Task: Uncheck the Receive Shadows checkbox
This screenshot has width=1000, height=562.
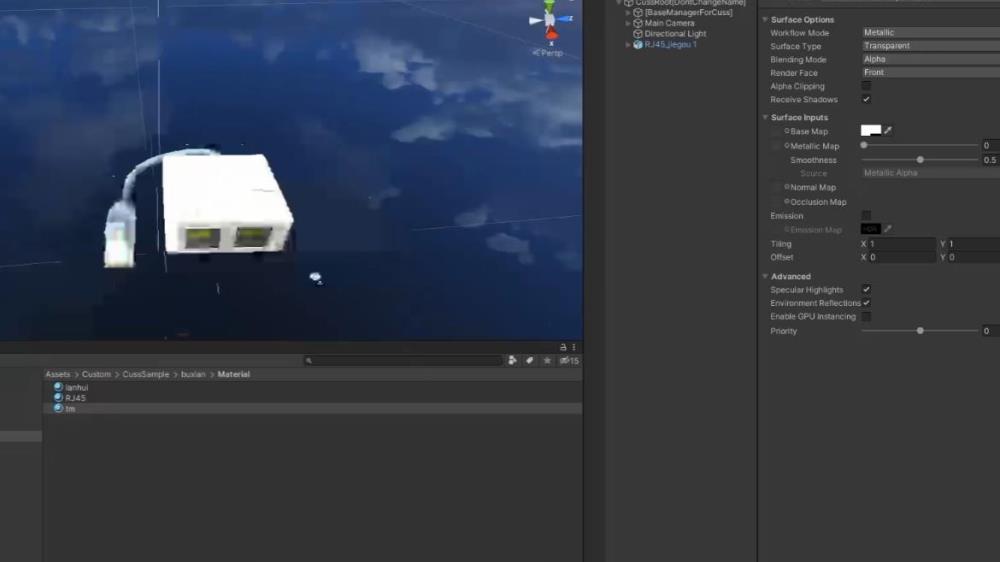Action: 866,99
